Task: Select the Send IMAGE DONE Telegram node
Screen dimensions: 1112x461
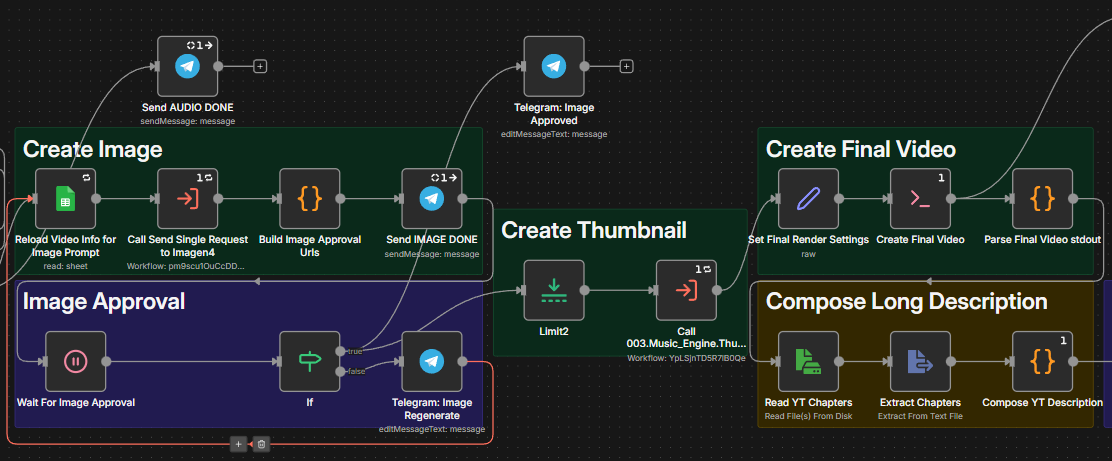Action: click(431, 198)
